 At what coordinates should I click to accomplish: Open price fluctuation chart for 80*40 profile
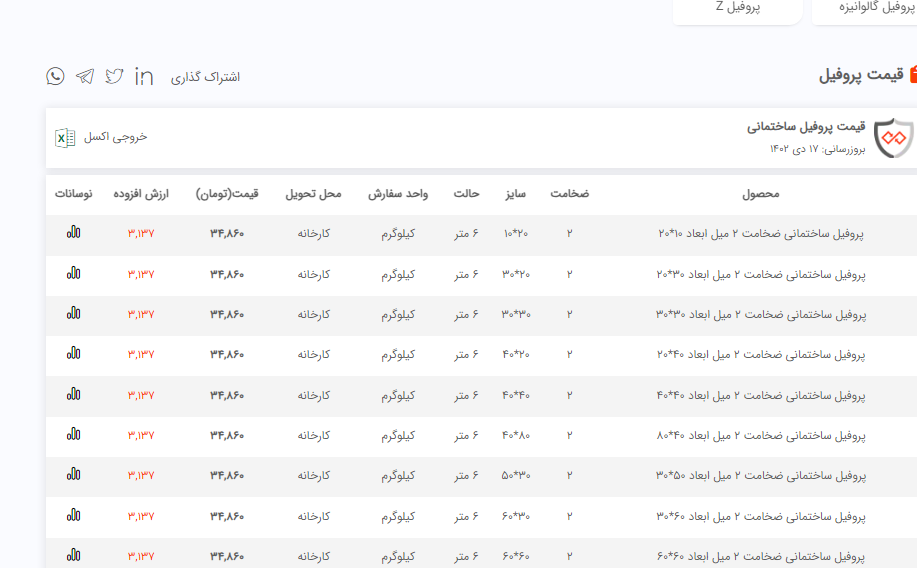73,434
